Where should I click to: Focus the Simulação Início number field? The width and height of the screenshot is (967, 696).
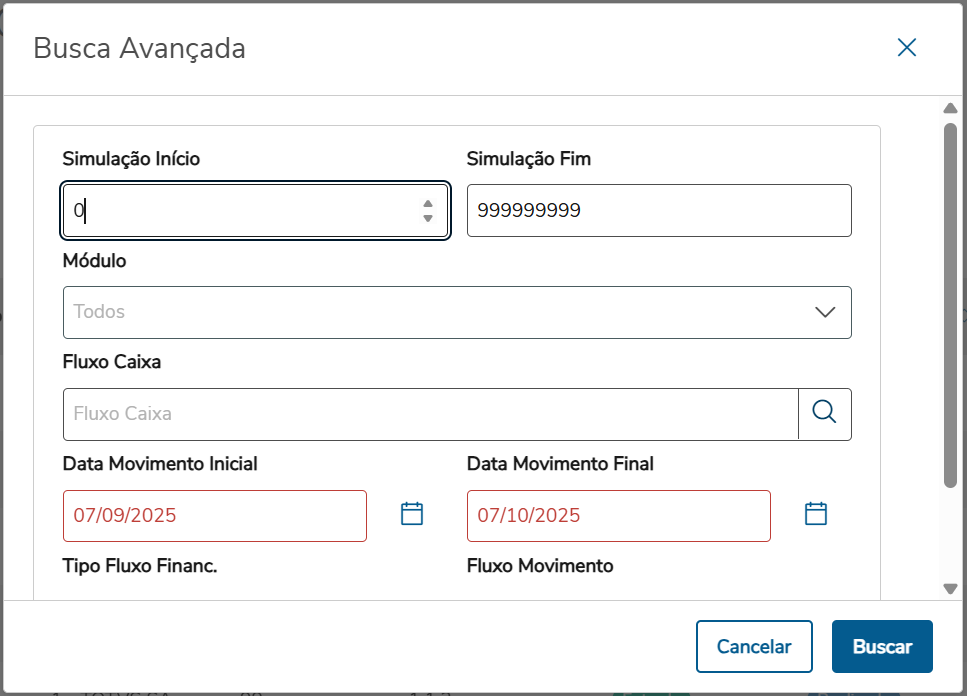click(240, 211)
